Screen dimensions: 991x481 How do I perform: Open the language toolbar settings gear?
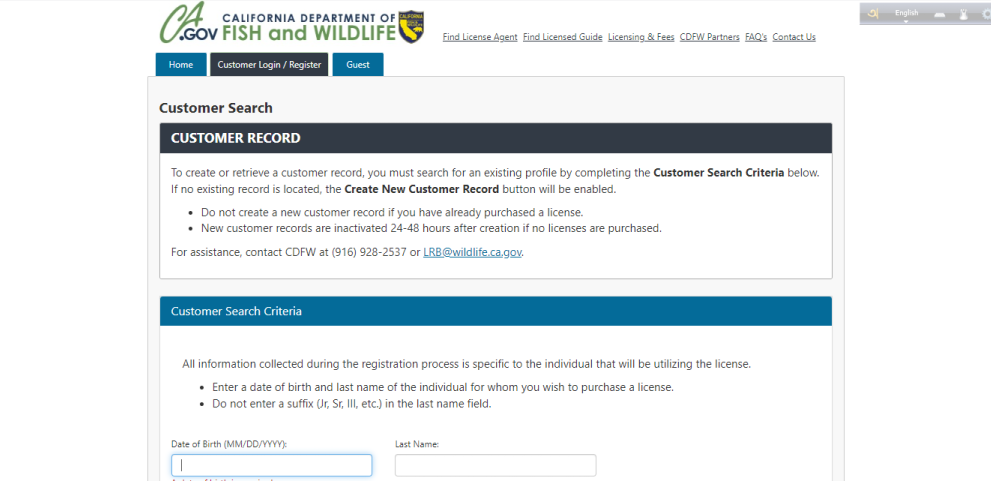tap(986, 15)
